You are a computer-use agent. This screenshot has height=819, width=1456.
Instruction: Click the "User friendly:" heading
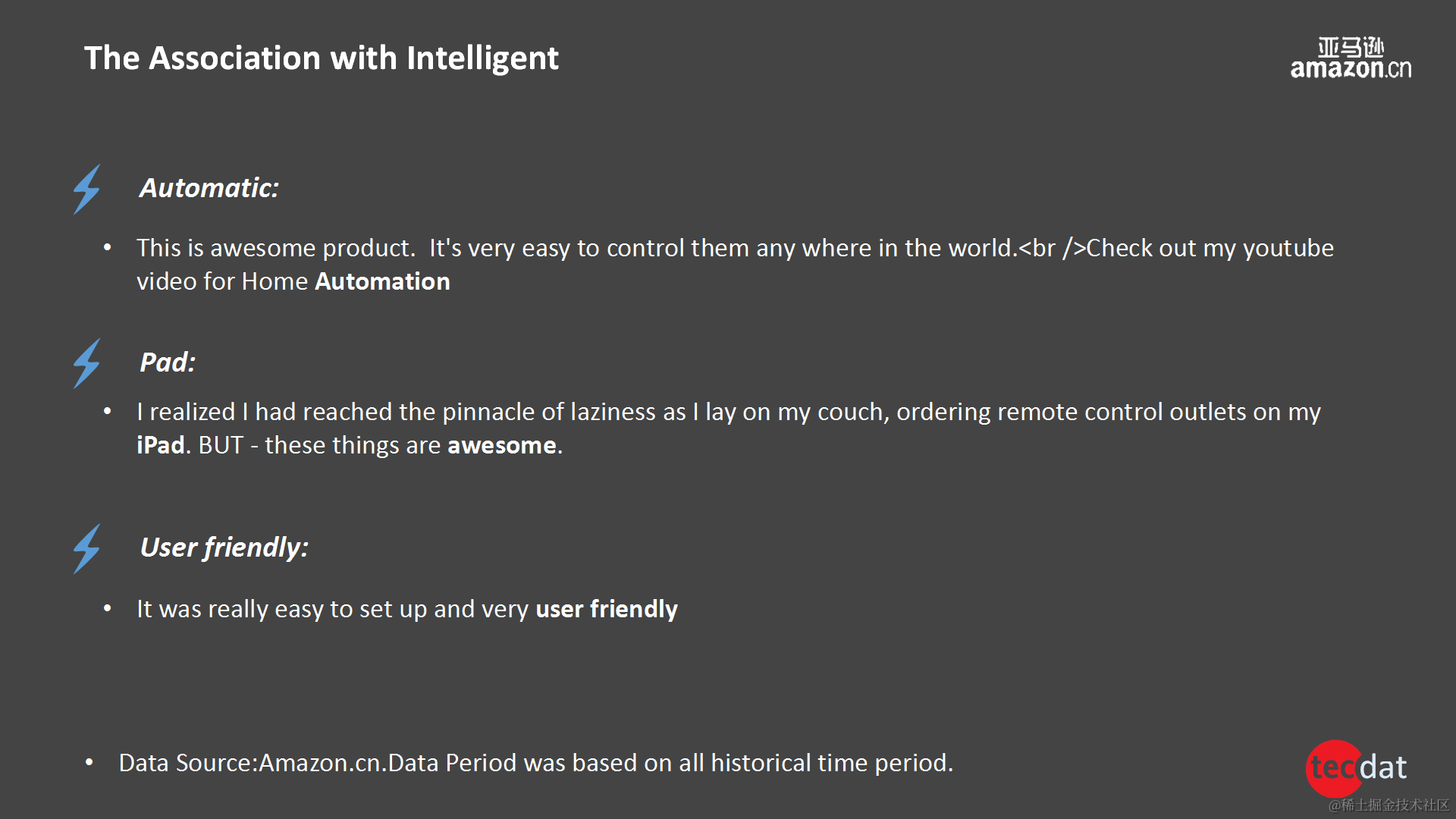click(x=224, y=548)
